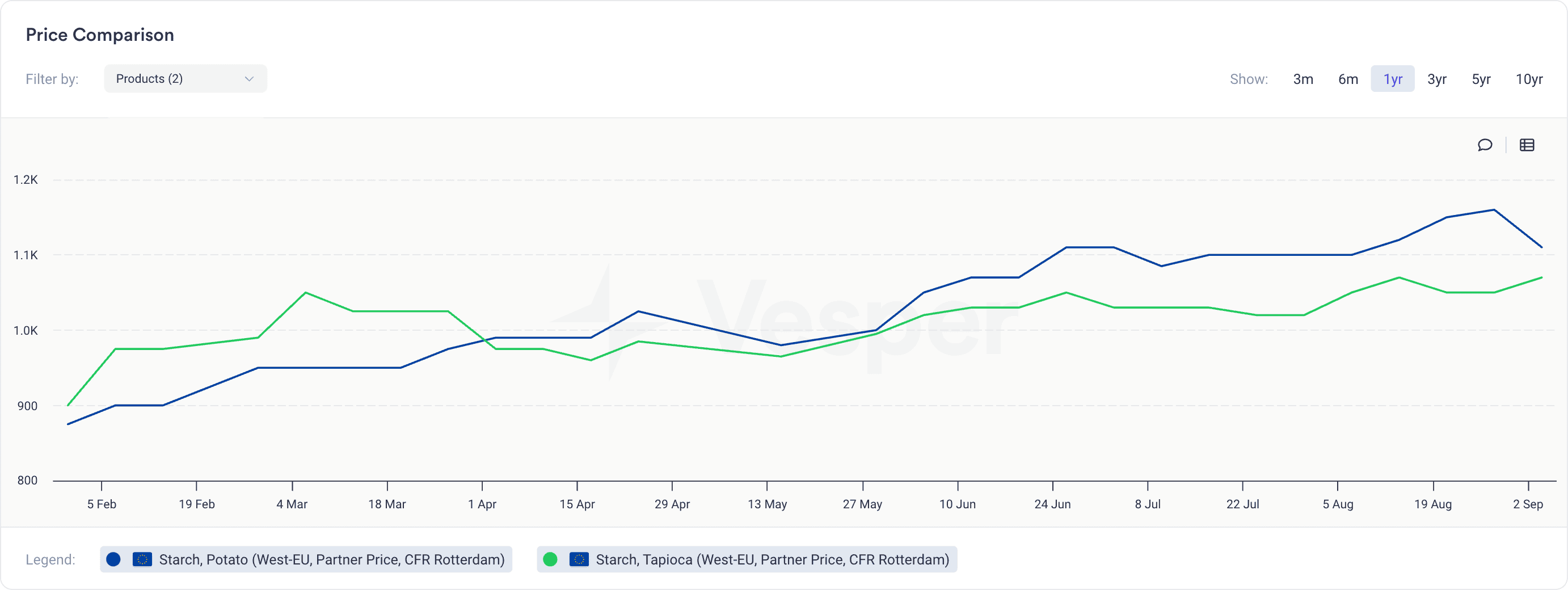Click the 900 y-axis label
This screenshot has width=1568, height=590.
27,406
